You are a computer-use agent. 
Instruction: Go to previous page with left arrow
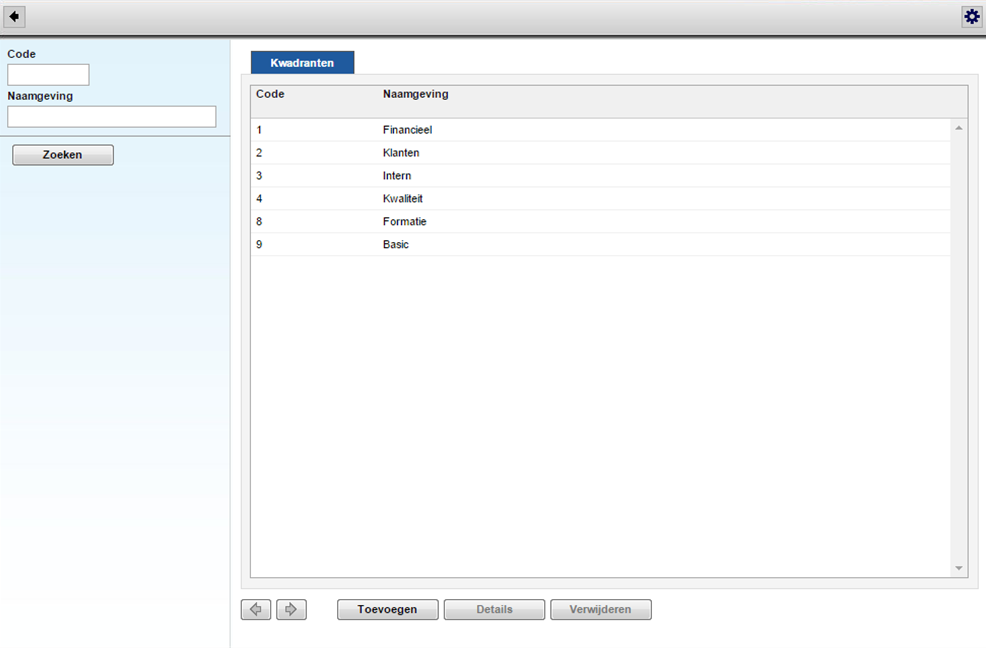(256, 609)
